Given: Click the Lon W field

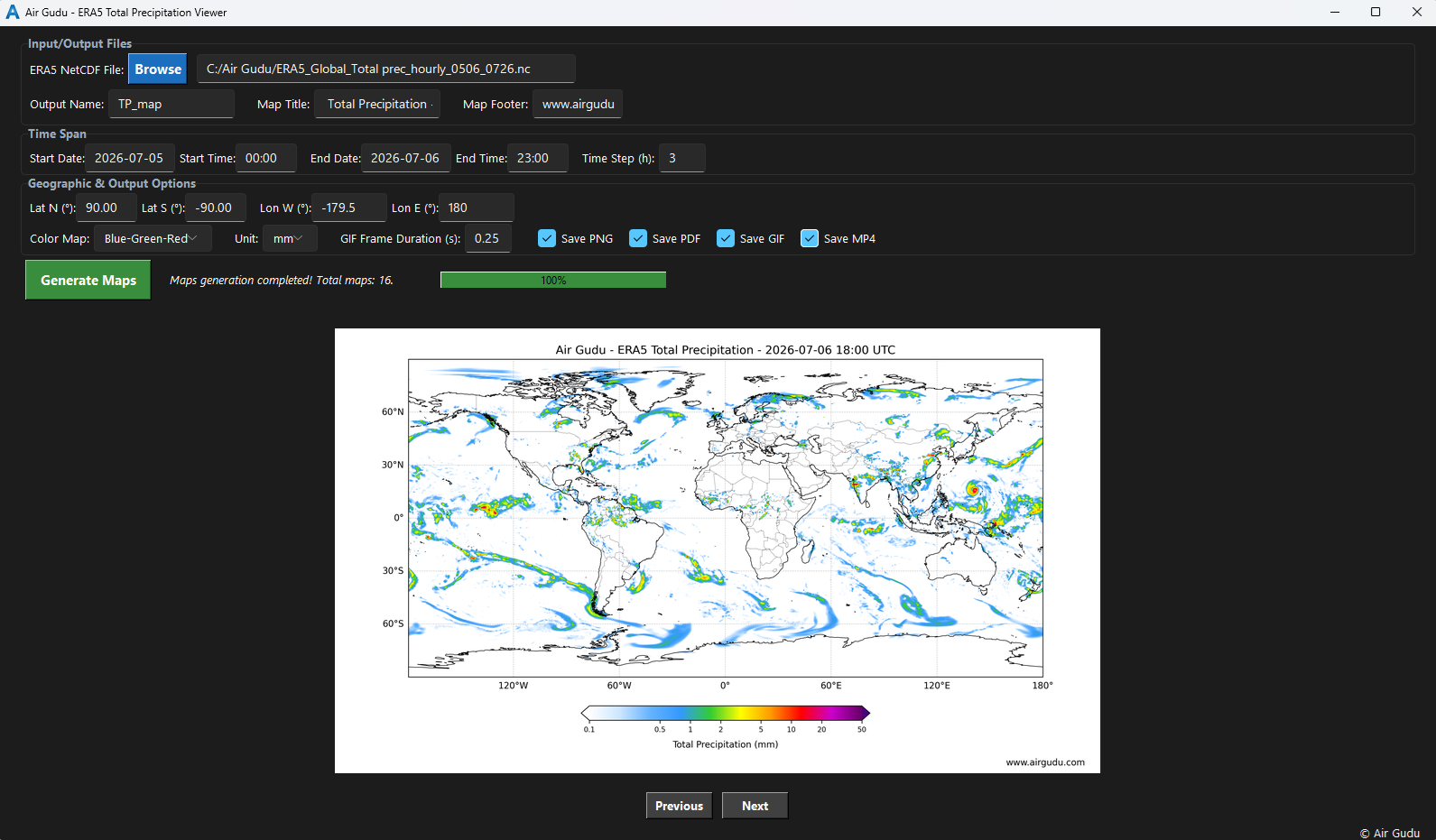Looking at the screenshot, I should click(349, 208).
